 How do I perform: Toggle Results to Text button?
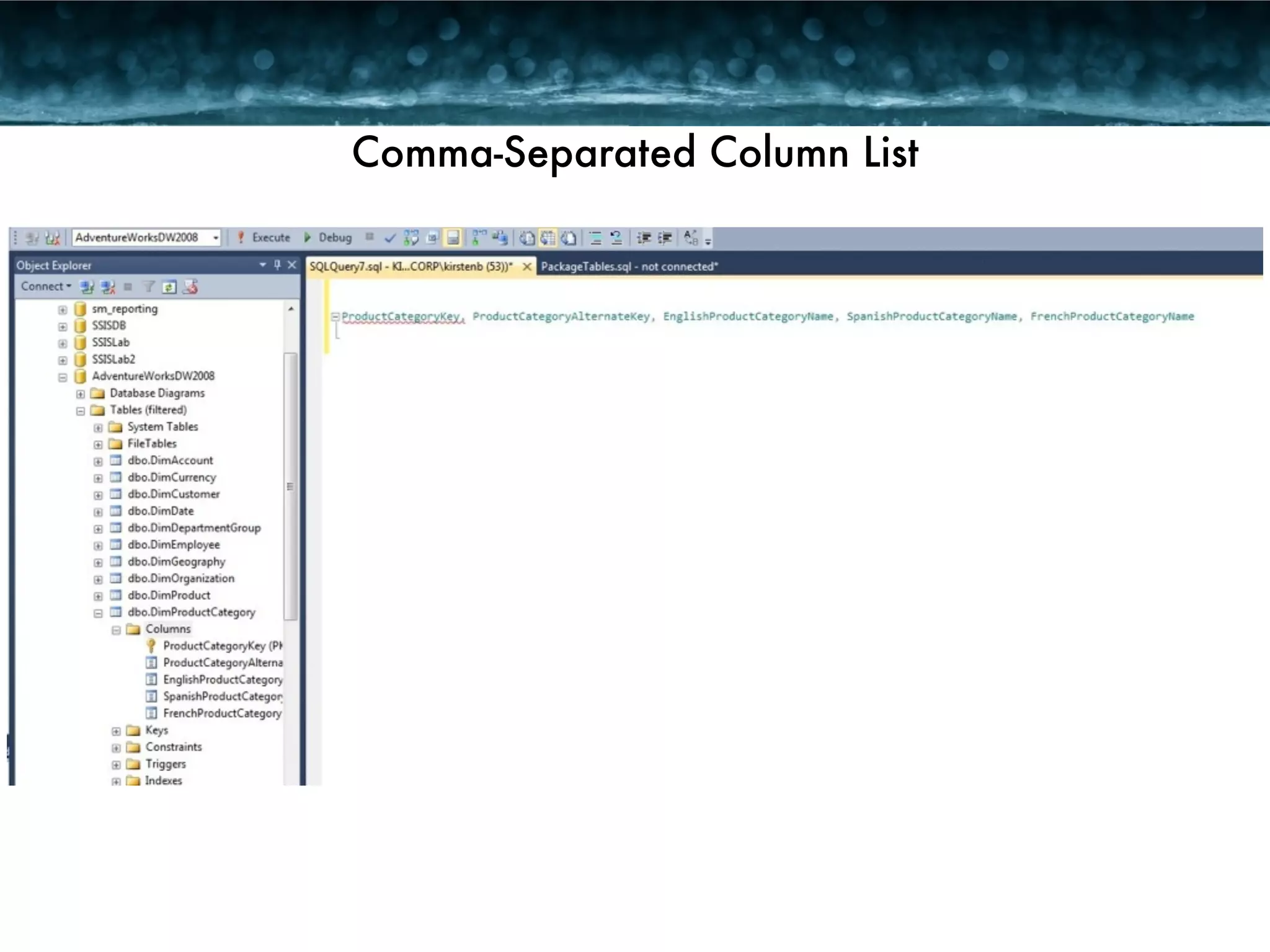pos(527,238)
